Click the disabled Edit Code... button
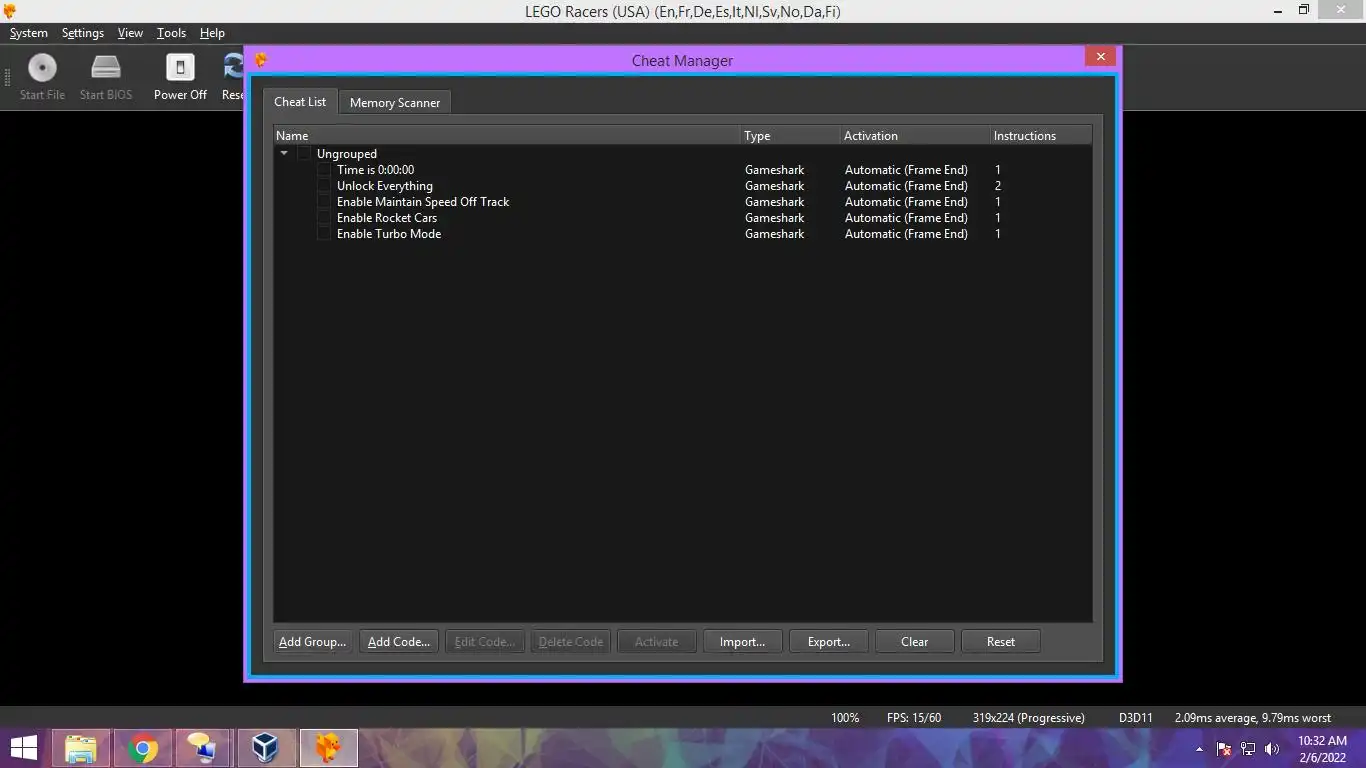The width and height of the screenshot is (1366, 768). coord(484,642)
